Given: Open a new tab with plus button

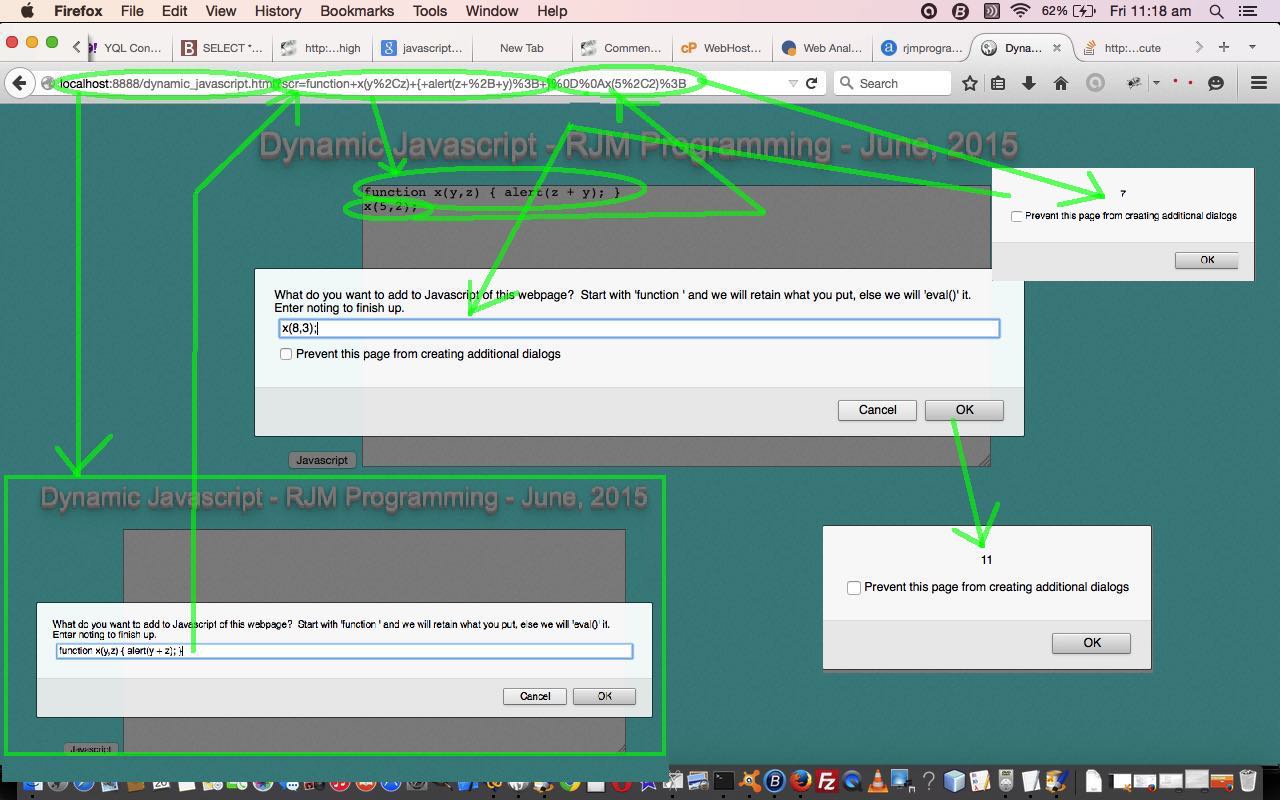Looking at the screenshot, I should click(x=1223, y=47).
